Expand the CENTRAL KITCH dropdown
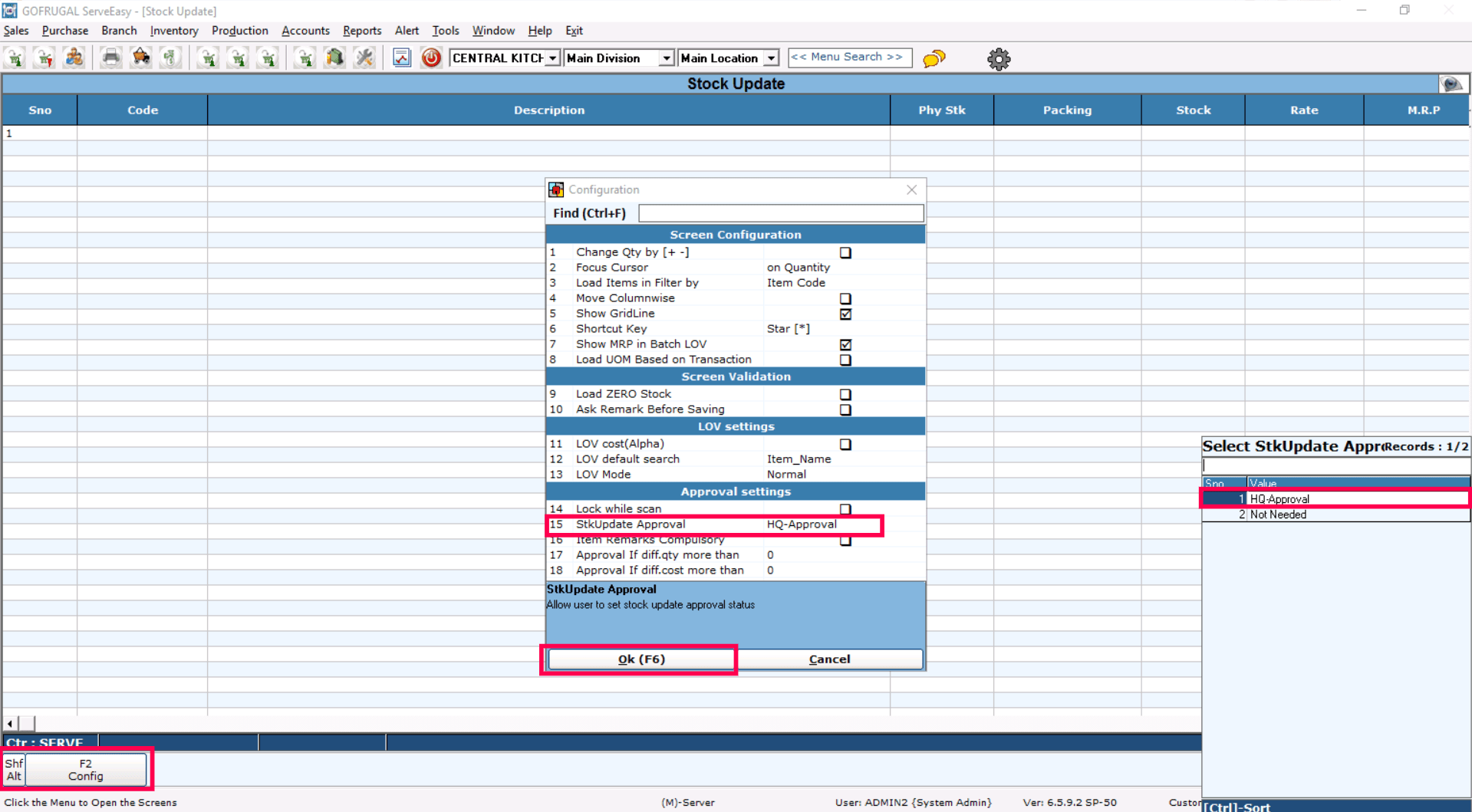This screenshot has width=1472, height=812. click(x=552, y=58)
